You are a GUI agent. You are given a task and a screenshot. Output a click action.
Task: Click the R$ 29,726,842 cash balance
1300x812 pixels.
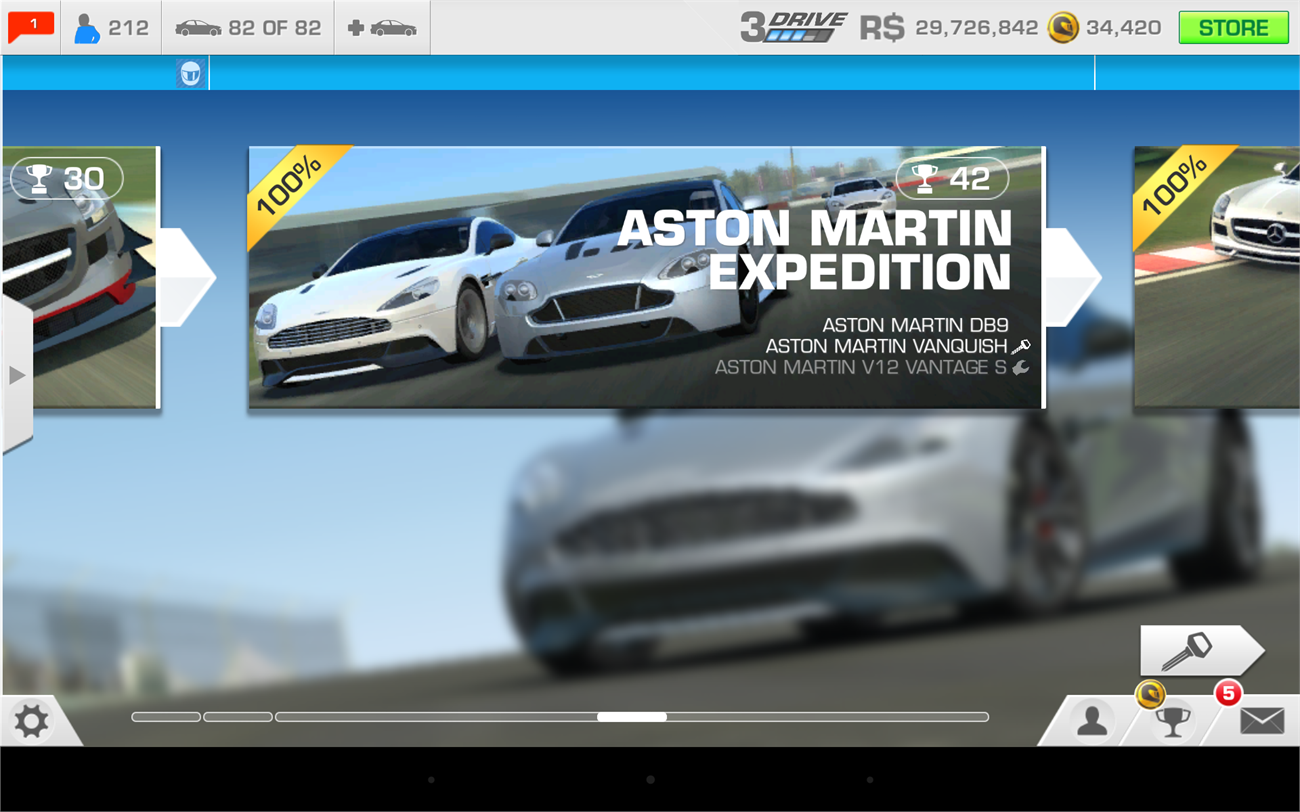[949, 28]
